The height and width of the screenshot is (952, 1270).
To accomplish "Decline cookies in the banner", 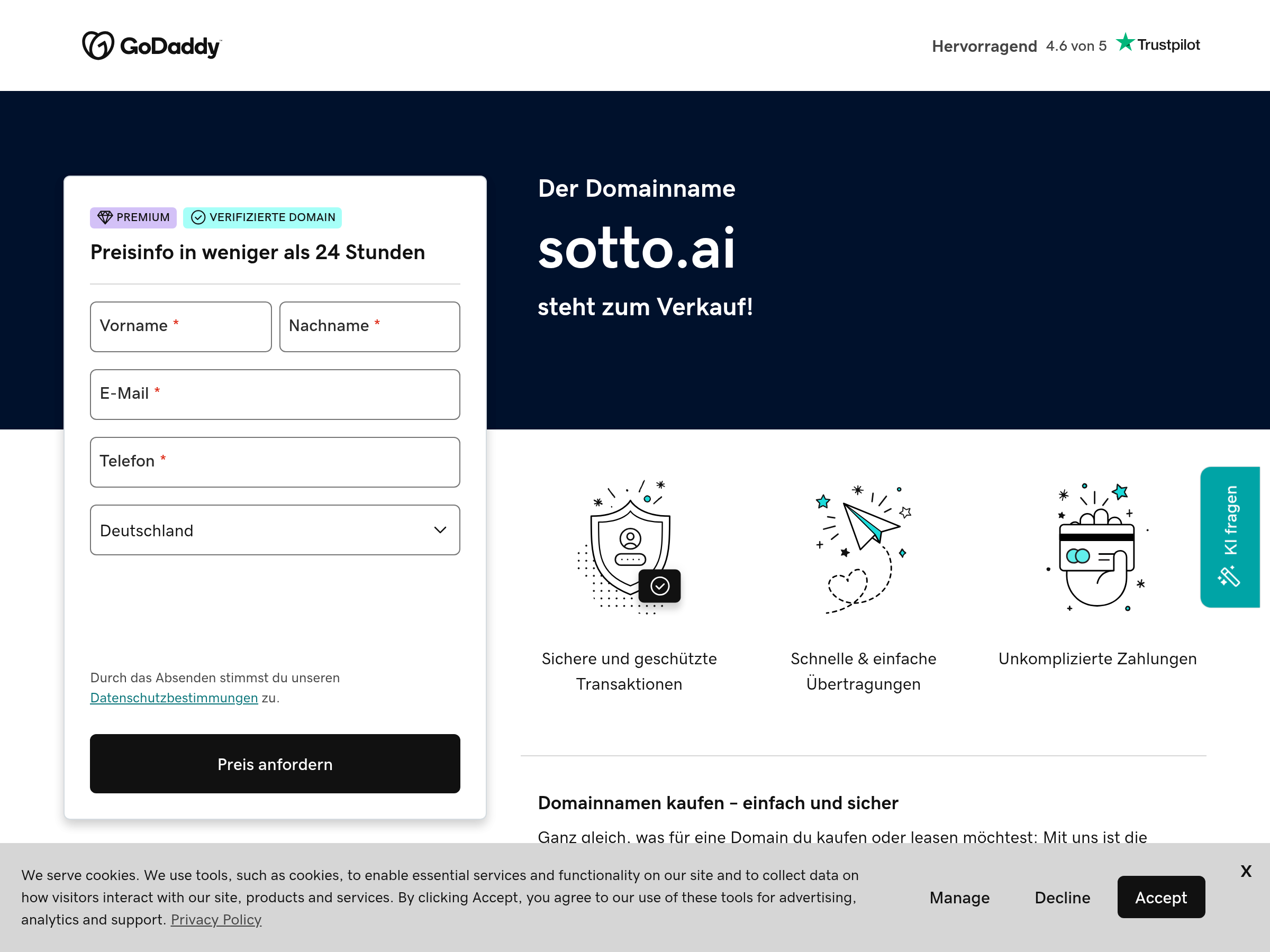I will [x=1062, y=898].
